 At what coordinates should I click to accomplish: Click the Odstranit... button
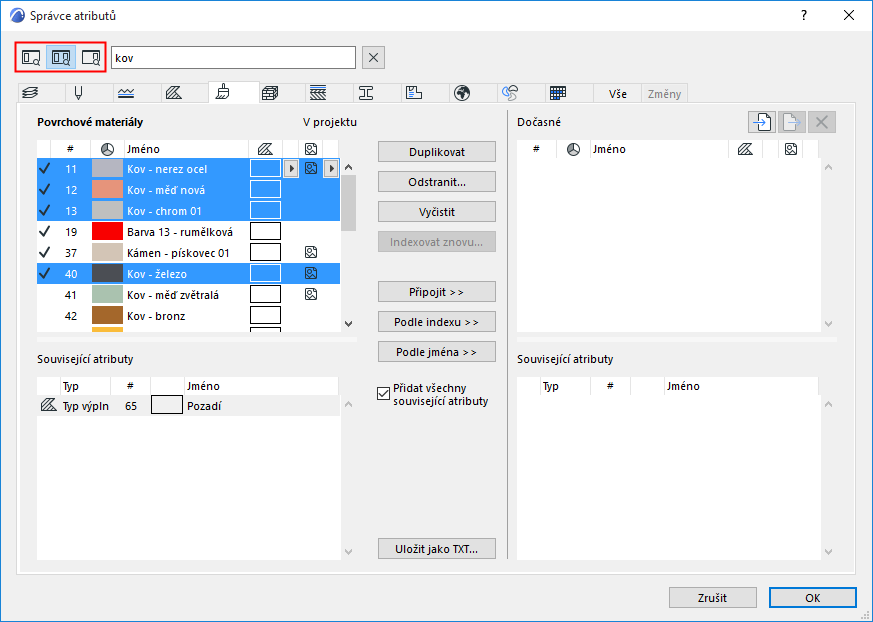[437, 182]
